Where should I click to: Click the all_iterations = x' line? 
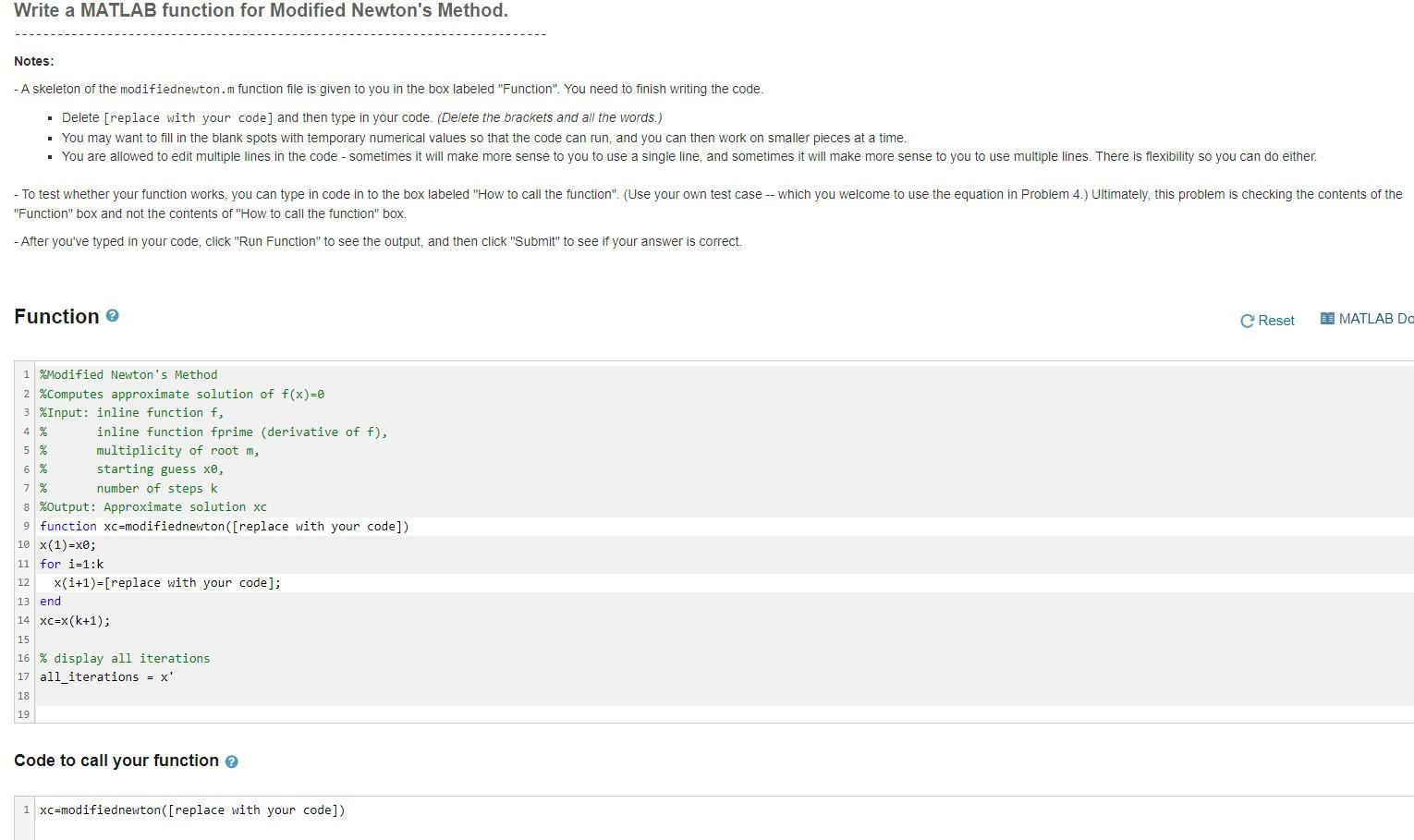click(x=105, y=676)
